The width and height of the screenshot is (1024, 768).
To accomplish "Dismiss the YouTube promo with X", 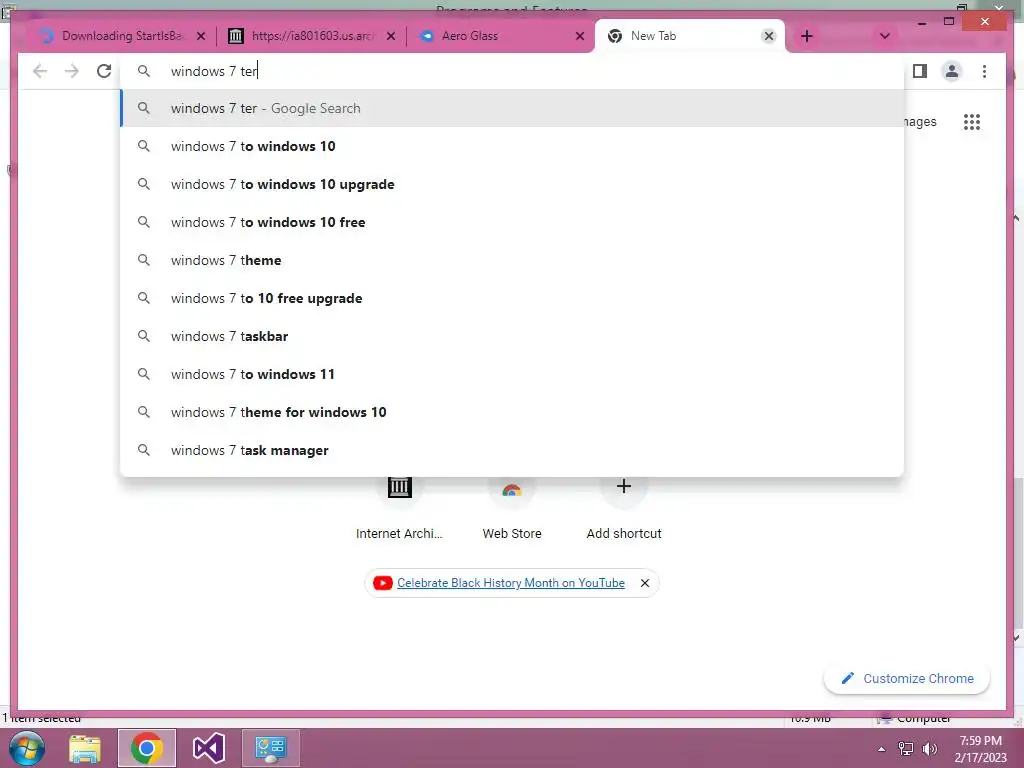I will click(645, 583).
